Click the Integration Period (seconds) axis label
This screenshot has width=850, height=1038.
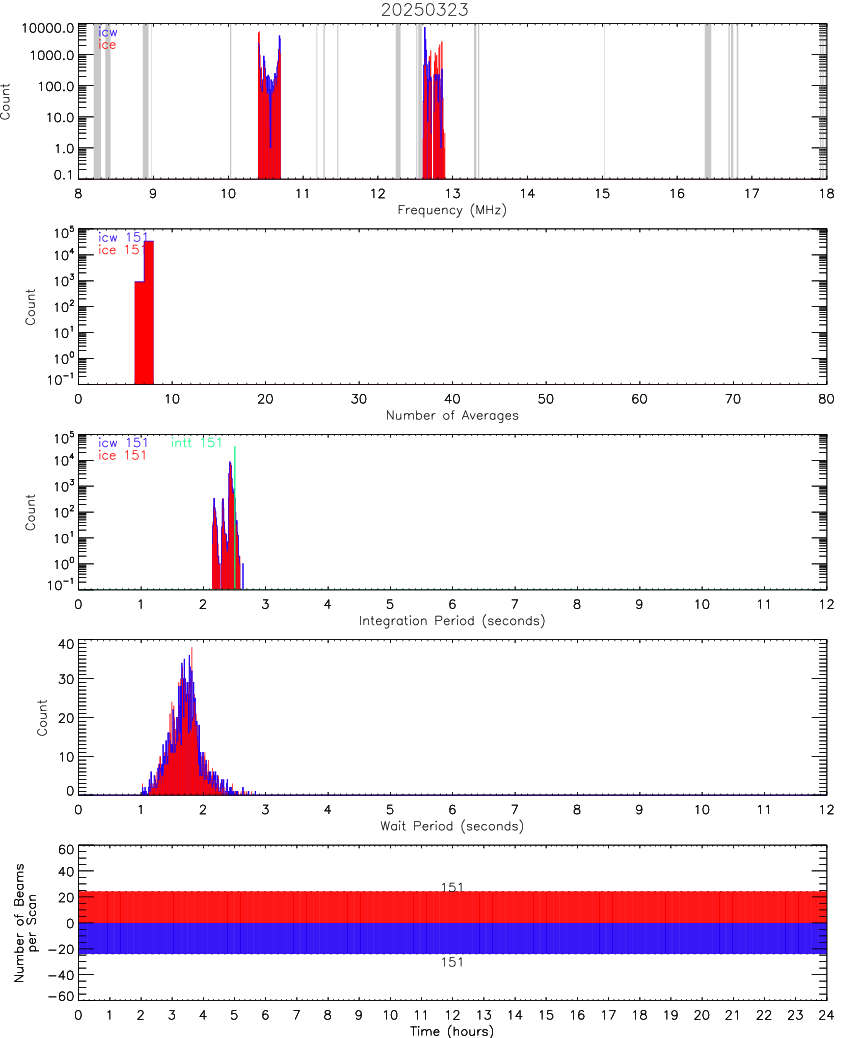coord(452,620)
